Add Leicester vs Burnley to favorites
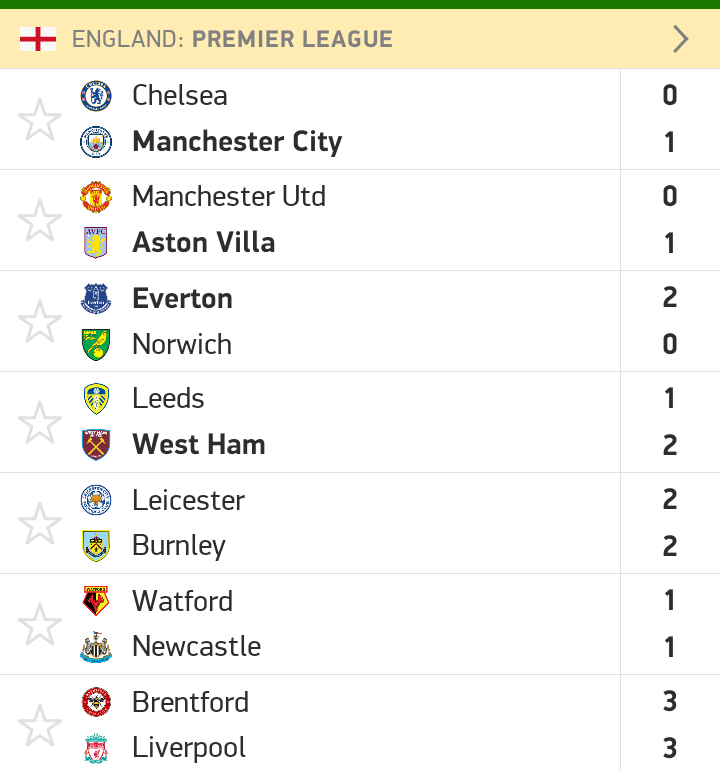 [x=40, y=524]
